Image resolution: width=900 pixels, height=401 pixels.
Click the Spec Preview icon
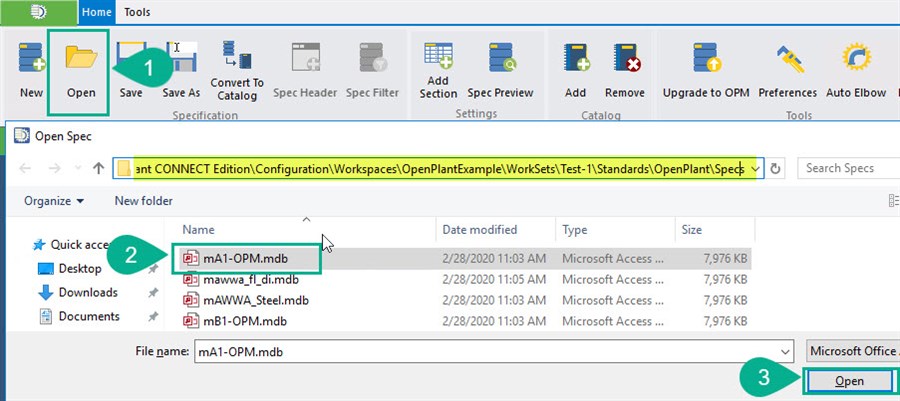503,57
